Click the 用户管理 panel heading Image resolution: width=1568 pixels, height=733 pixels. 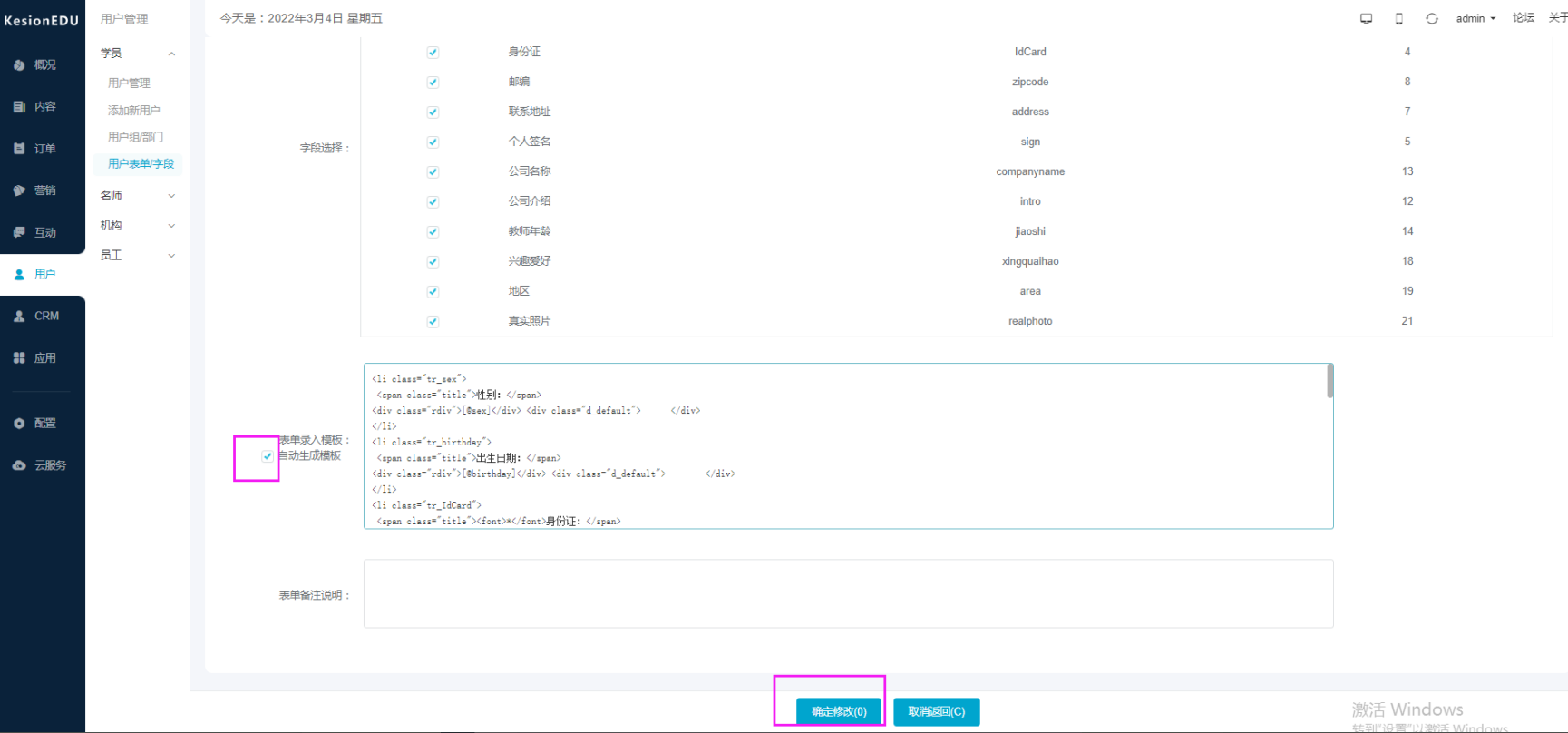click(x=124, y=19)
